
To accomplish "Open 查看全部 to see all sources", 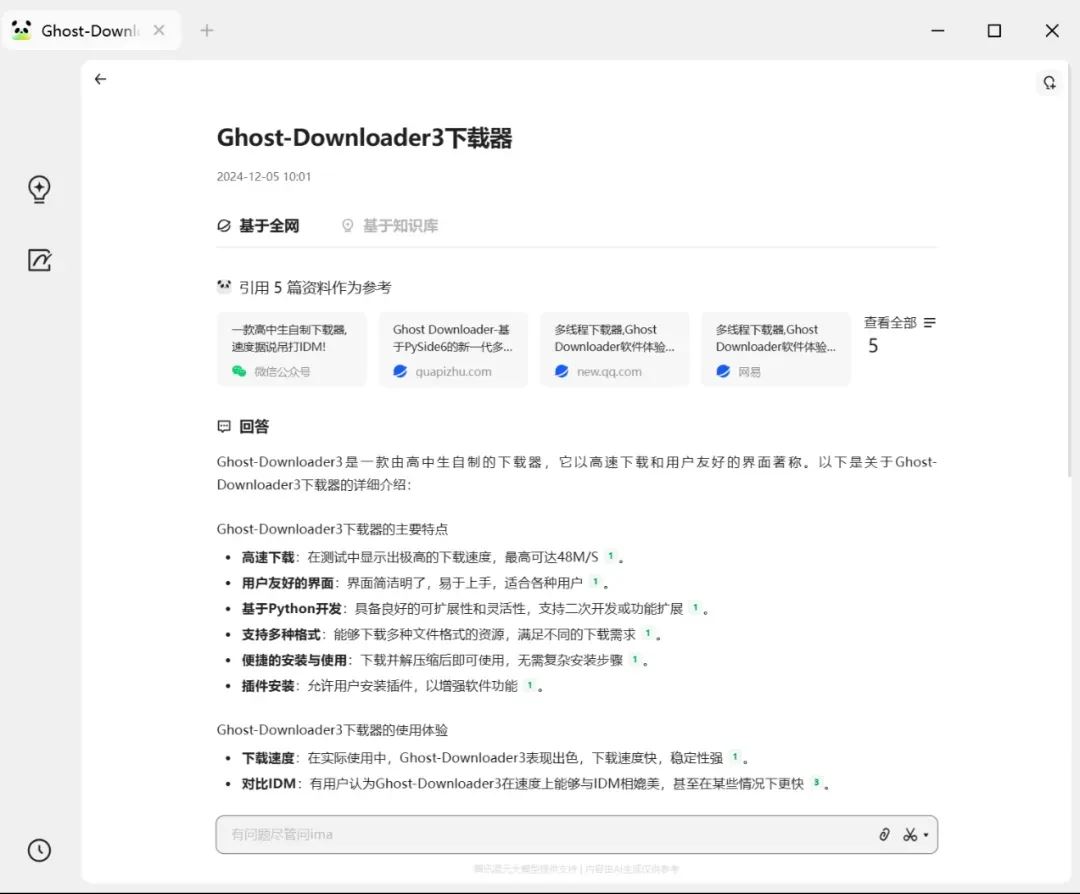I will (890, 322).
